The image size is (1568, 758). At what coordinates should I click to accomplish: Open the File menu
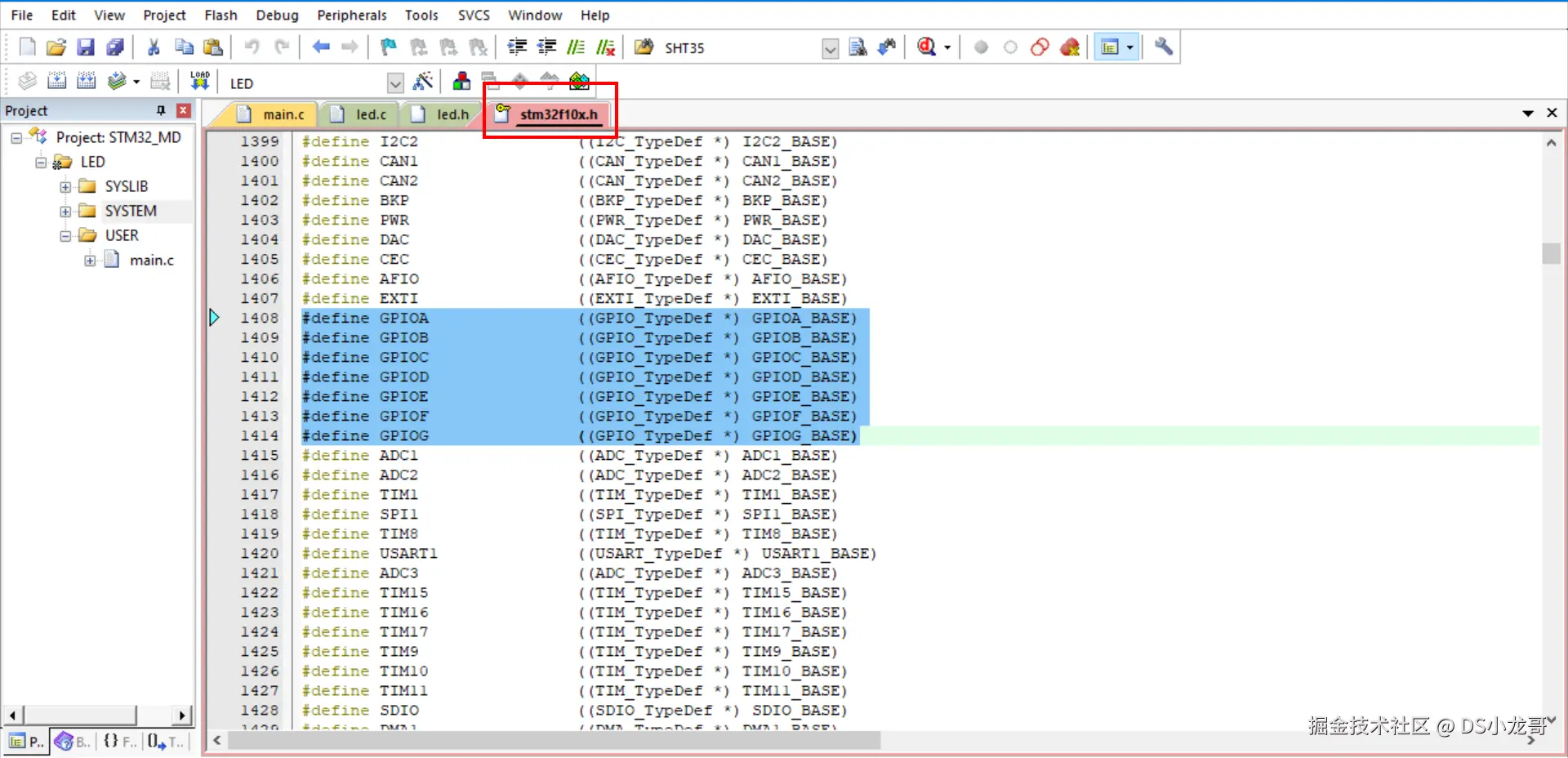coord(22,15)
